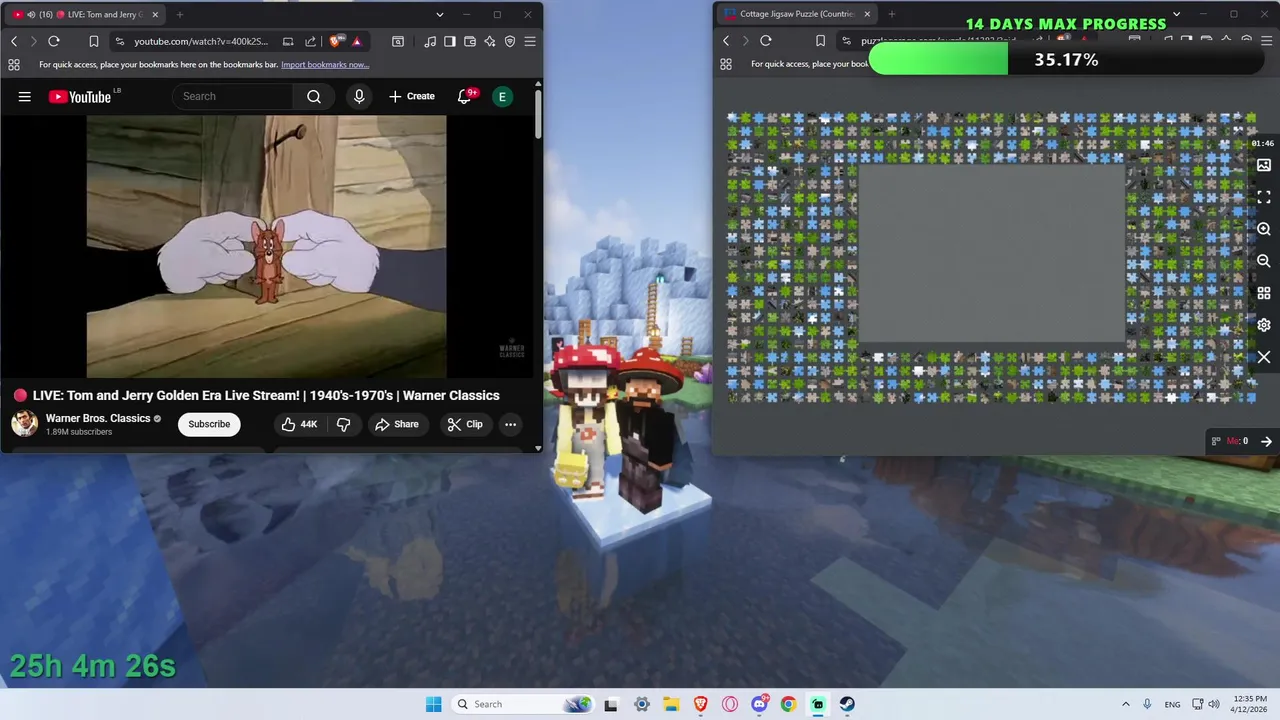Bookmark the YouTube page
Viewport: 1280px width, 720px height.
point(93,41)
